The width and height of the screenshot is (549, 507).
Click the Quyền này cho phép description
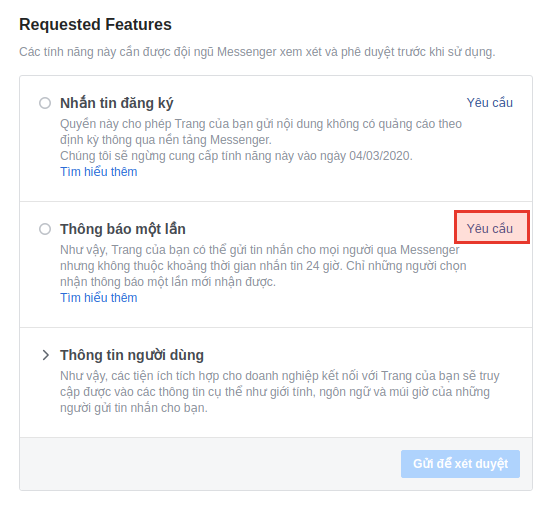click(x=261, y=132)
